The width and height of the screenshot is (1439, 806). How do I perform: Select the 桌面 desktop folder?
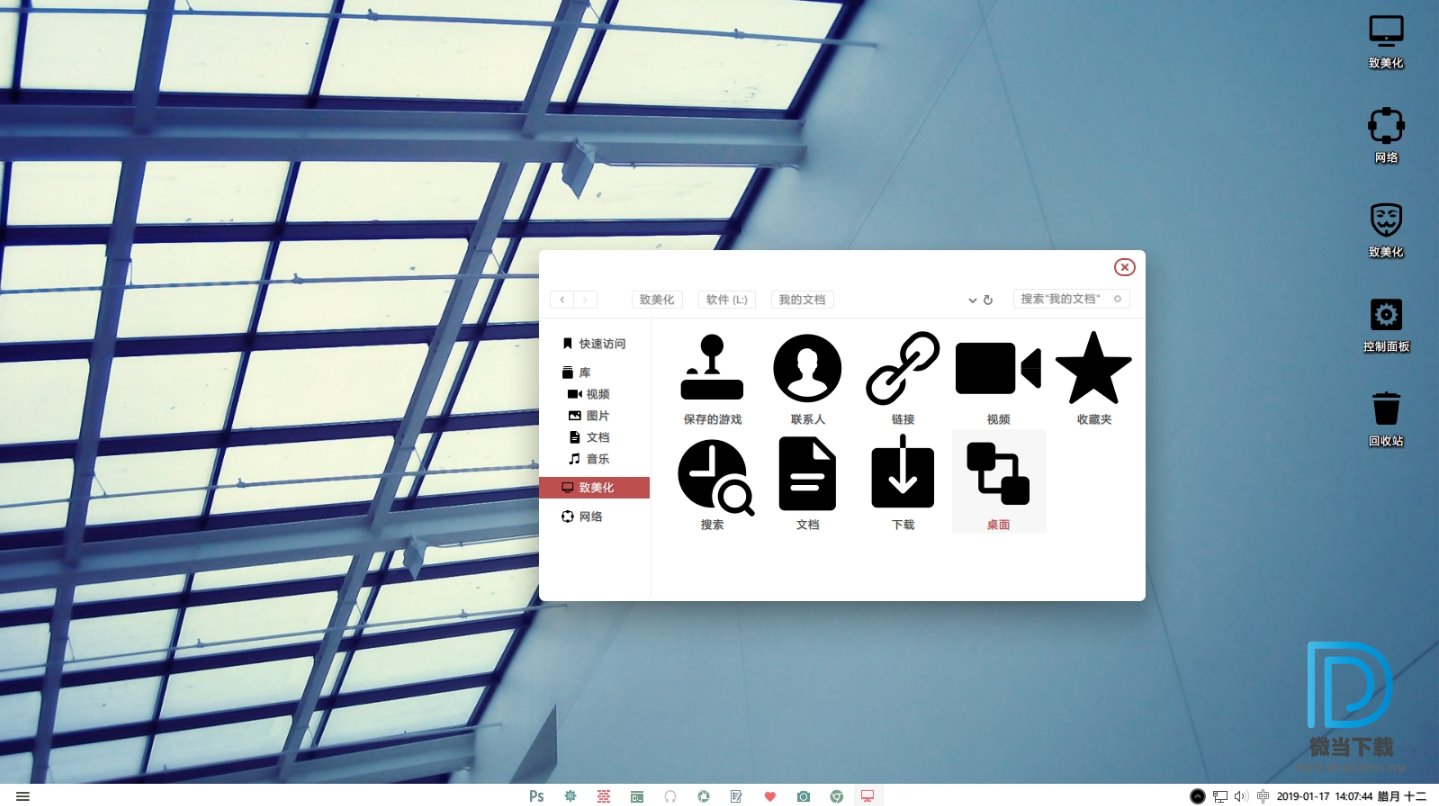[x=999, y=482]
